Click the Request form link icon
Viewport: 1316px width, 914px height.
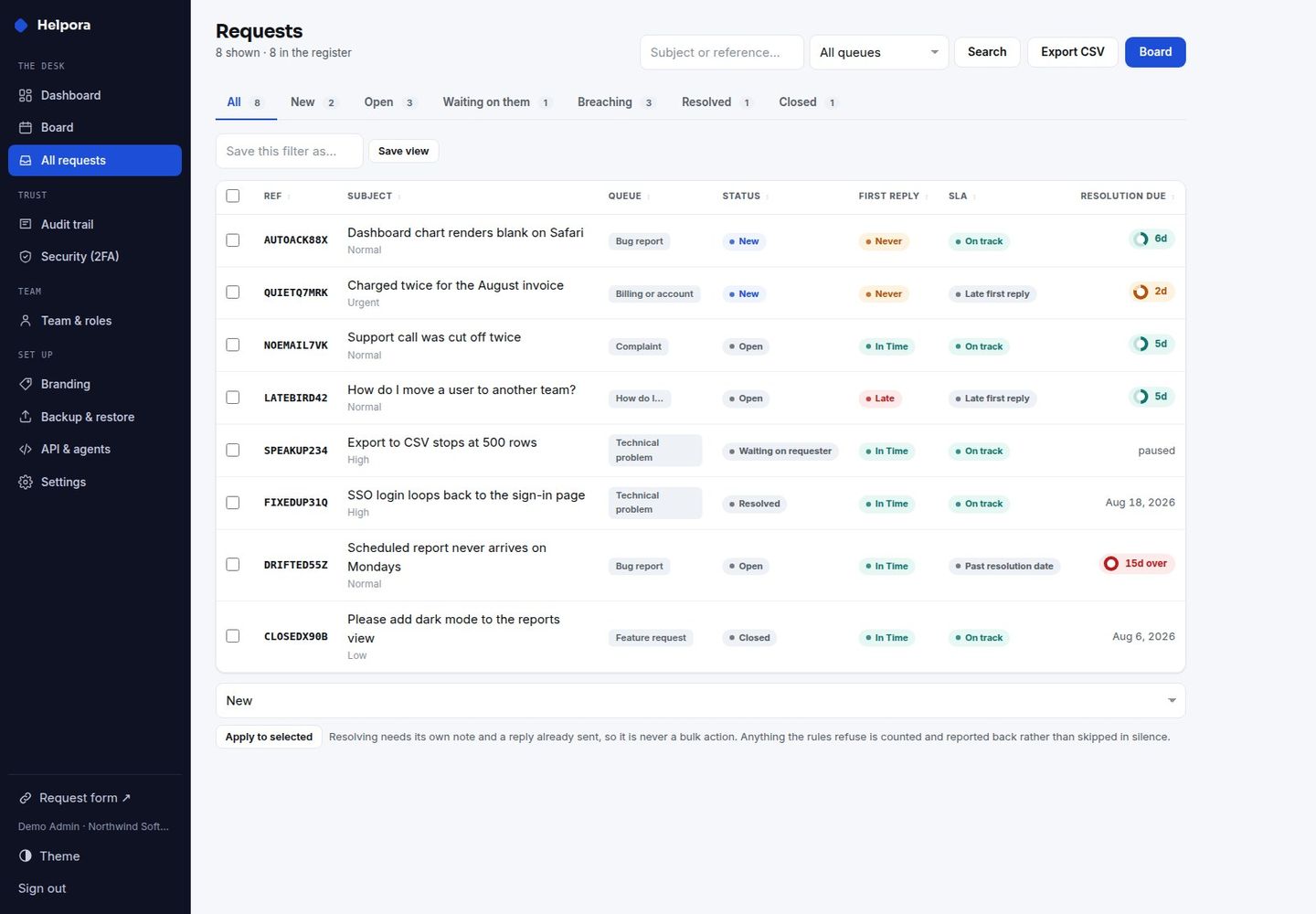coord(26,798)
